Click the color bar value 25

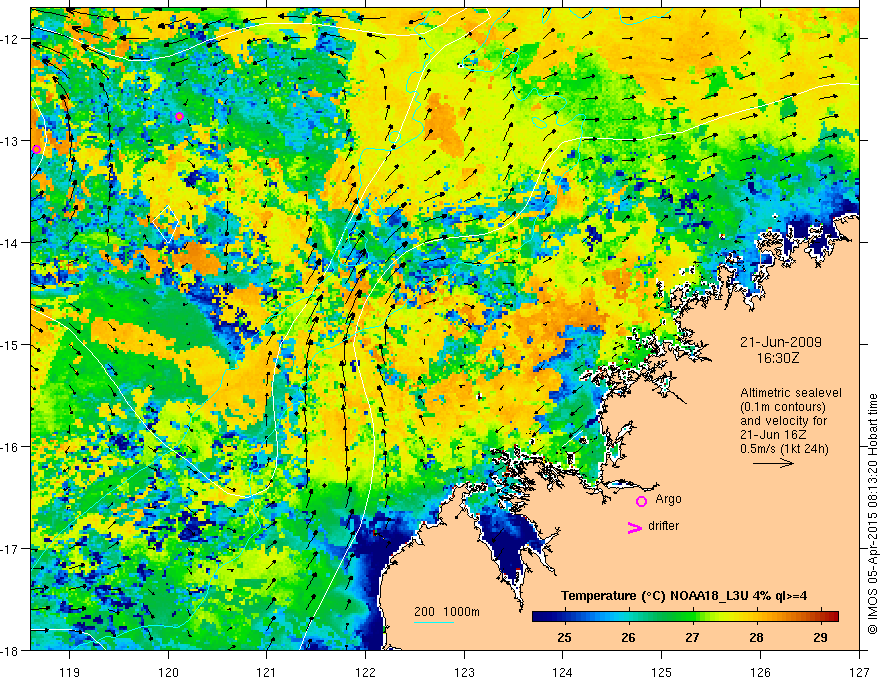click(564, 637)
